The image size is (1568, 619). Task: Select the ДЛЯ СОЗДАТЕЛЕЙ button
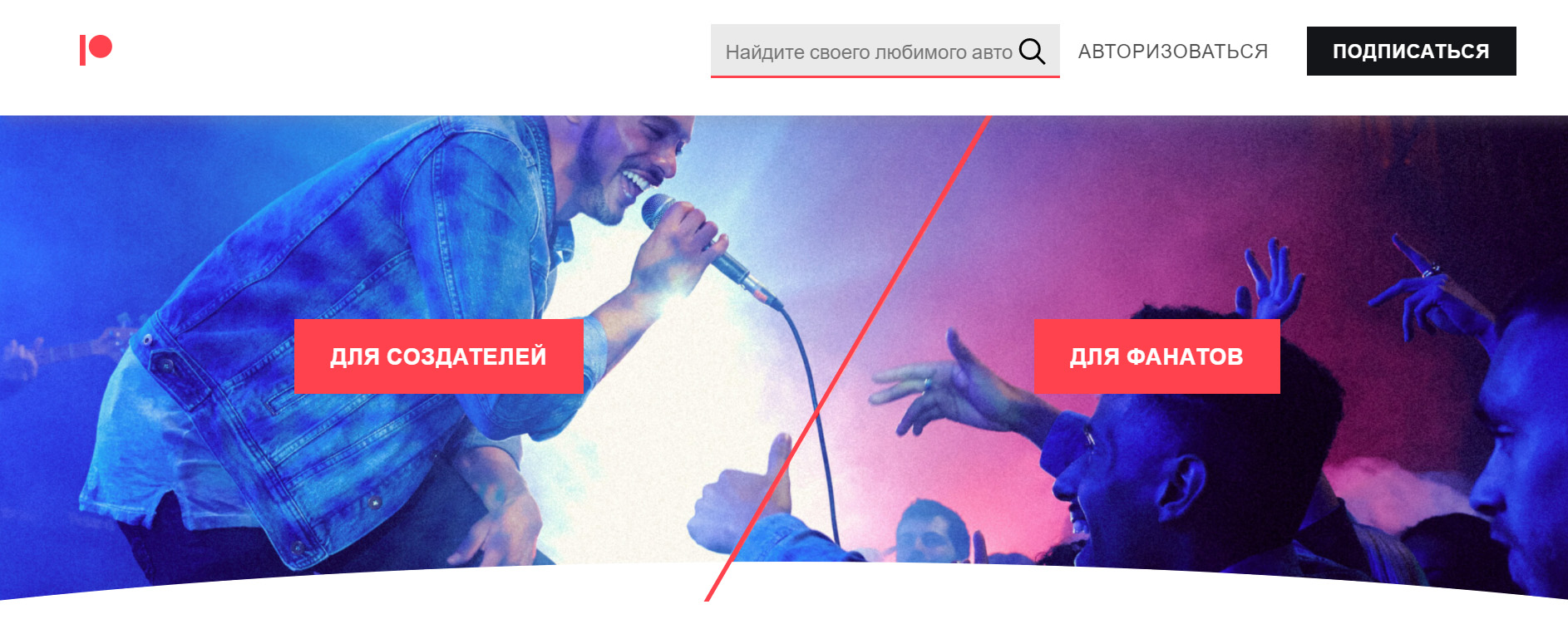pyautogui.click(x=438, y=356)
